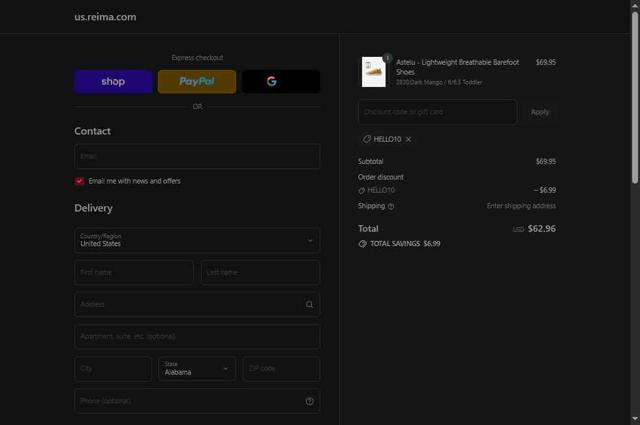Viewport: 640px width, 425px height.
Task: Click the barefoot shoes product thumbnail
Action: pos(373,72)
